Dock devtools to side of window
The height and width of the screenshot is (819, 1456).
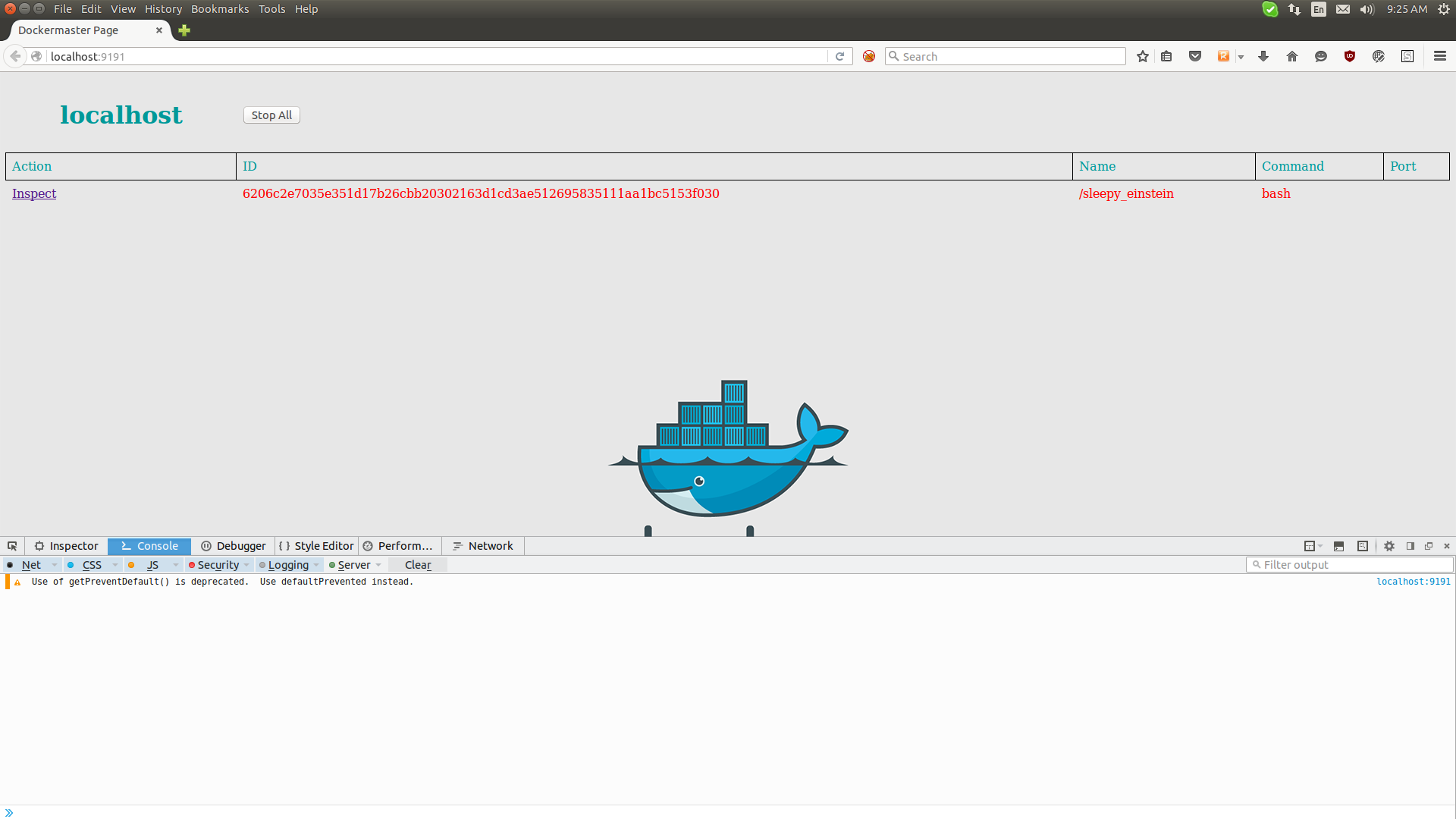click(1410, 546)
